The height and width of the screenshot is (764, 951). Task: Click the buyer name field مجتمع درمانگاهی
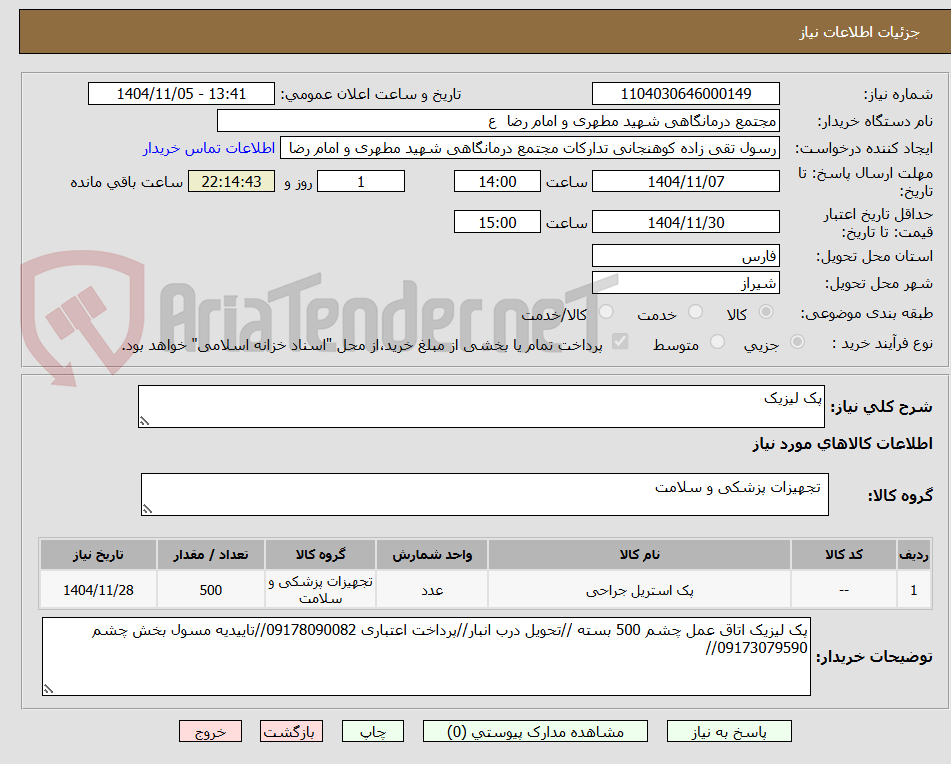[499, 121]
